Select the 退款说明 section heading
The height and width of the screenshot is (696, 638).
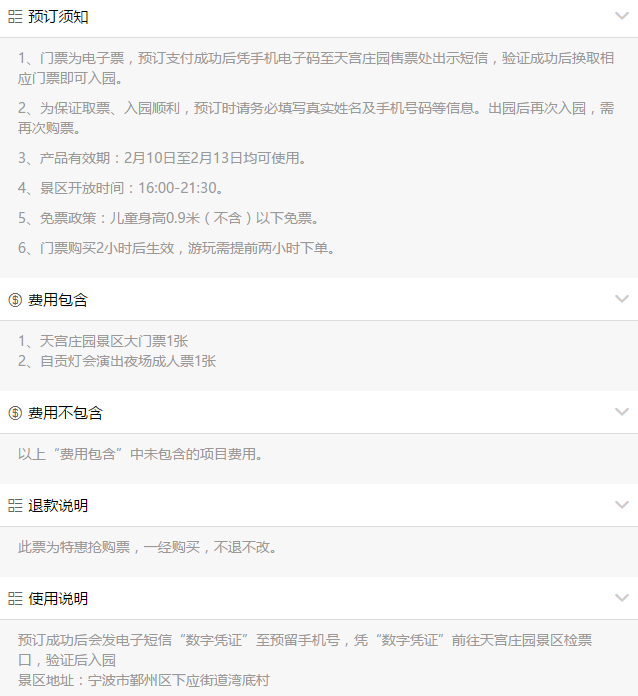click(x=58, y=506)
